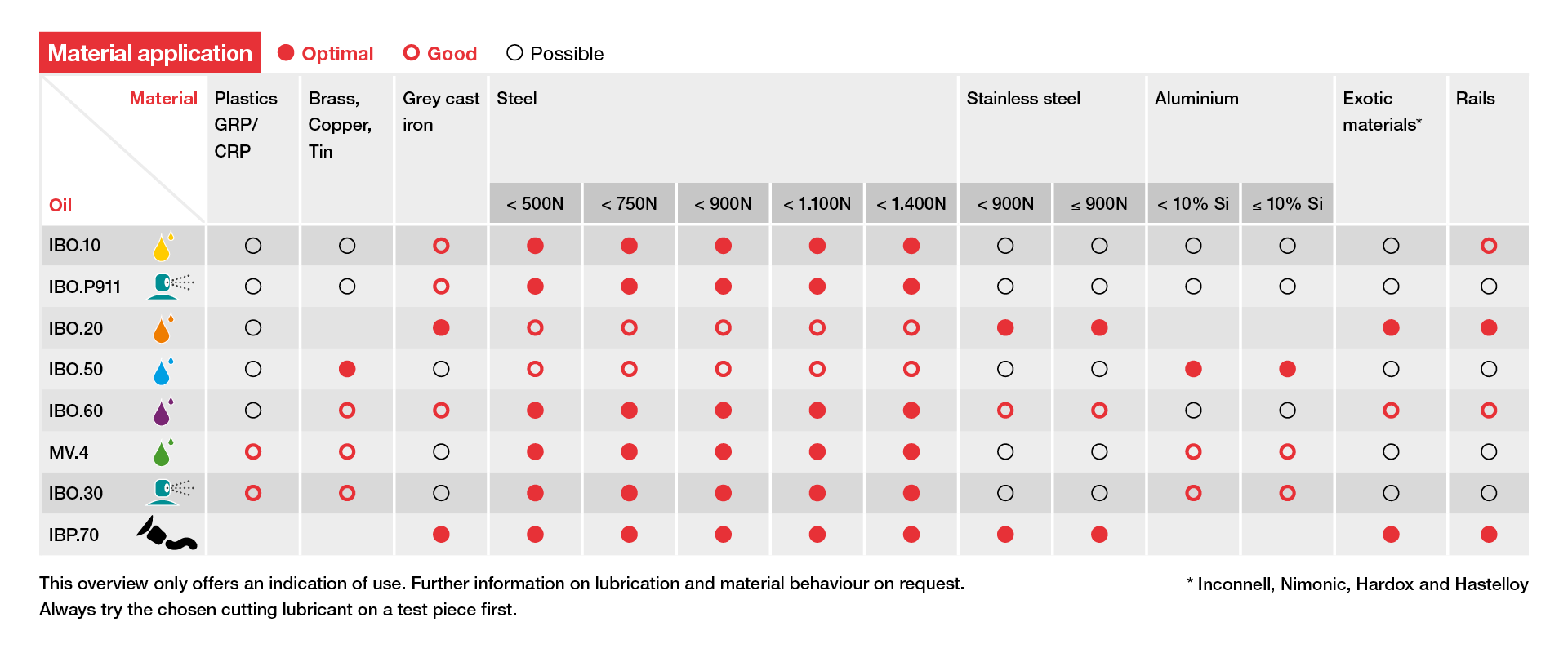Select the green drop icon beside MV.4

tap(163, 453)
